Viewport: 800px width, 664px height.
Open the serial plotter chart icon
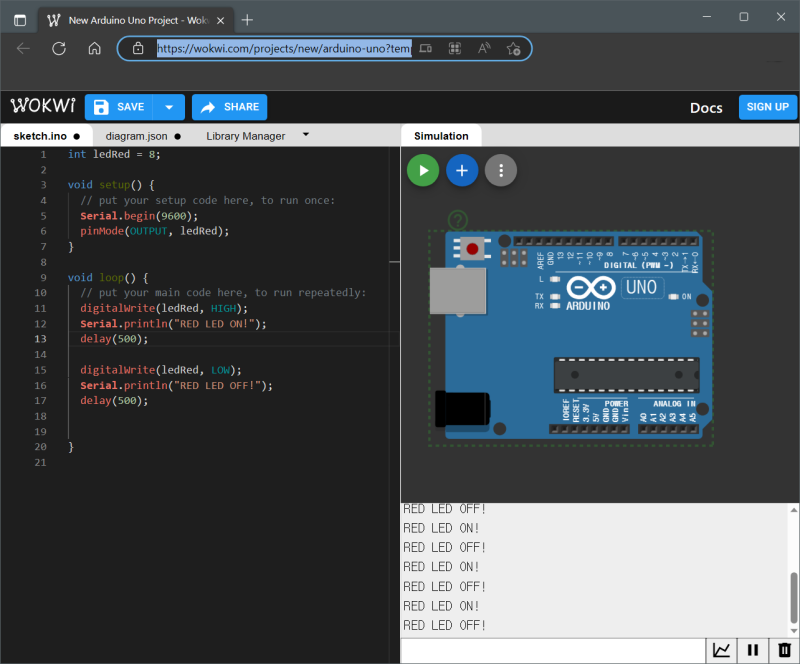[721, 650]
